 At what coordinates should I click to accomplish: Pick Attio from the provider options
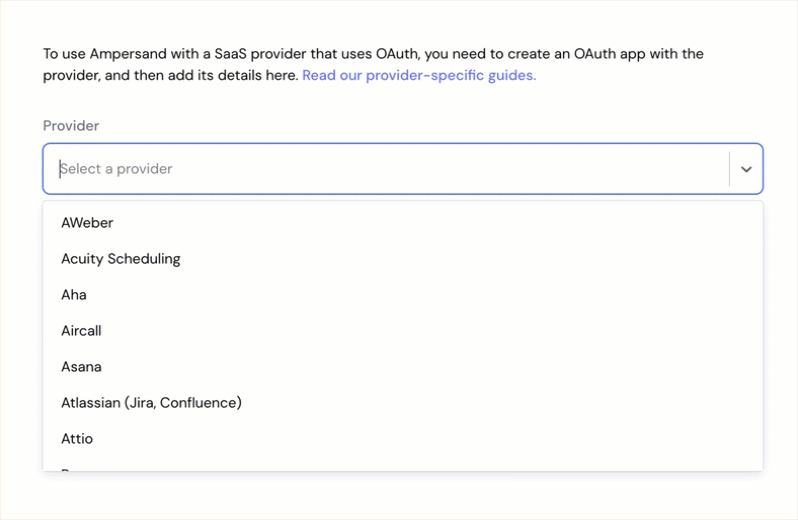pos(403,439)
